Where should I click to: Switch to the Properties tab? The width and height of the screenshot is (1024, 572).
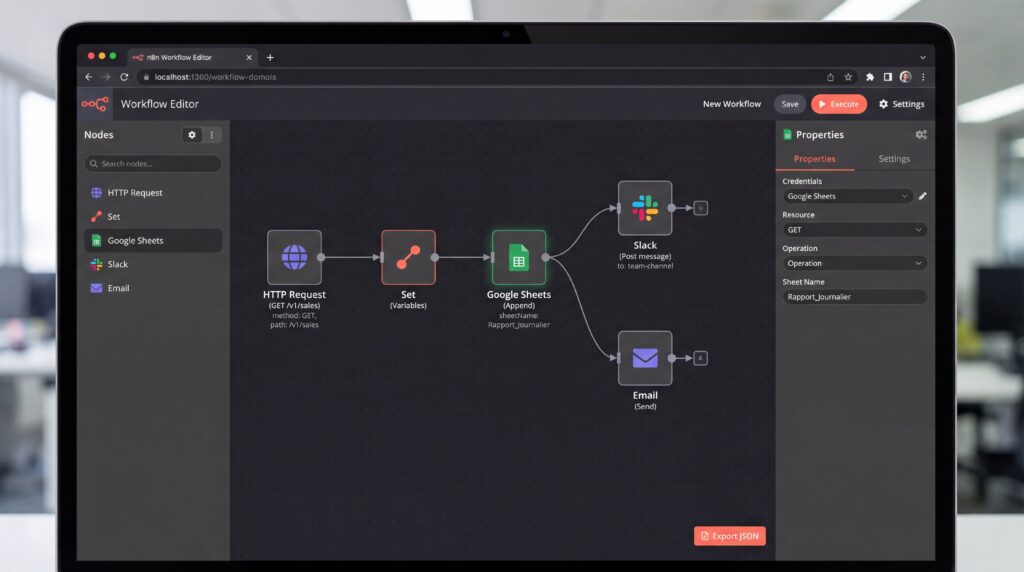pos(814,159)
